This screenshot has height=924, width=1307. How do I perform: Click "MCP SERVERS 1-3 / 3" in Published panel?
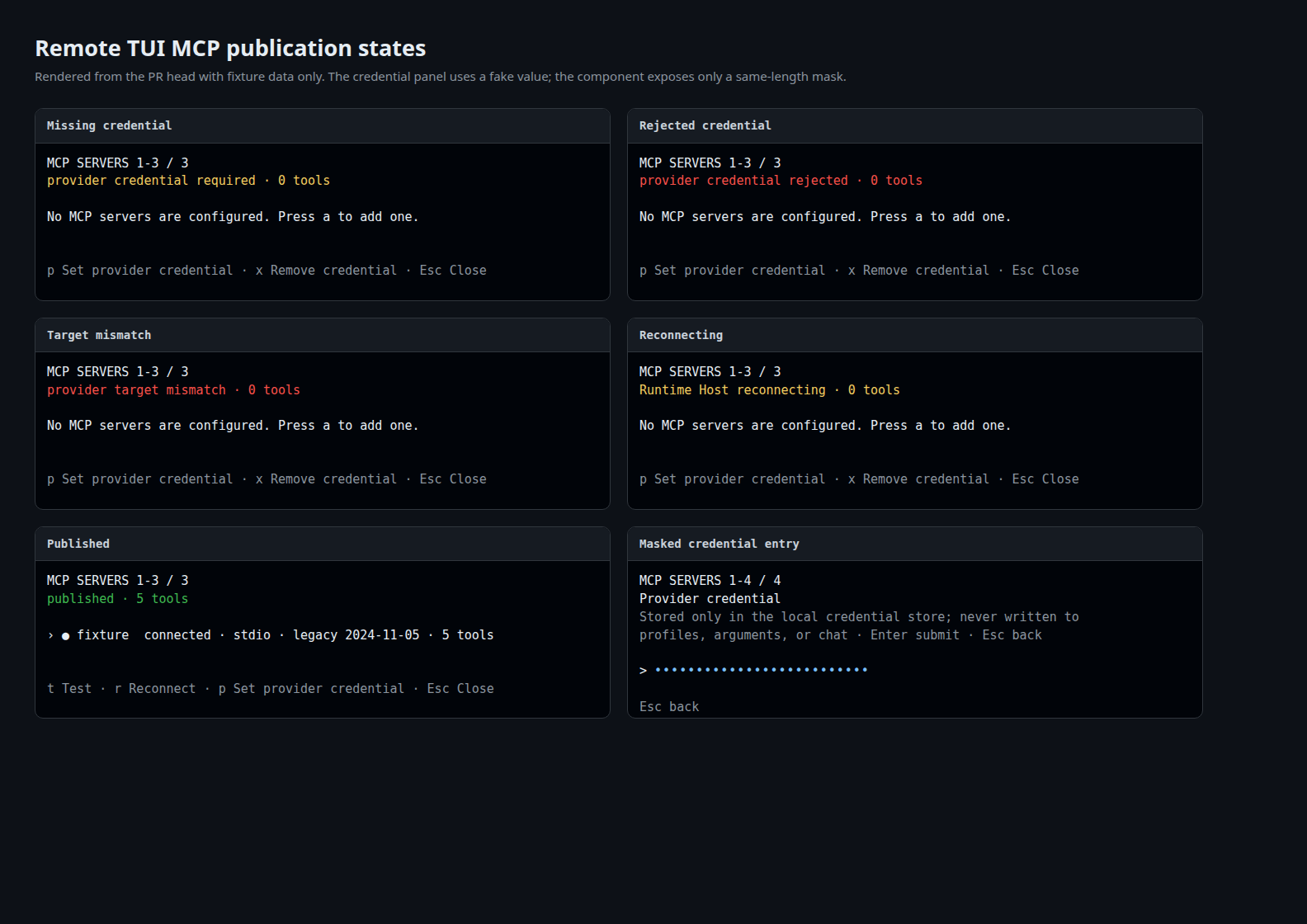click(118, 581)
